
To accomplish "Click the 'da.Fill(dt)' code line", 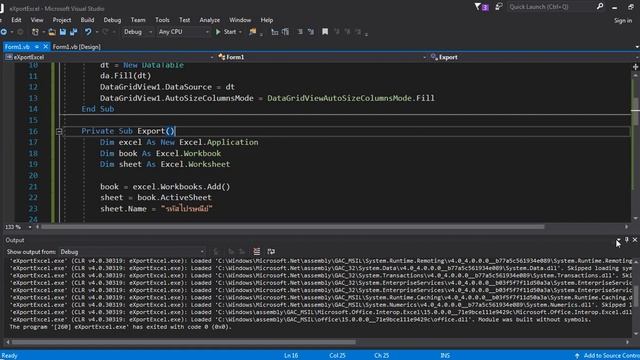I will click(x=125, y=76).
